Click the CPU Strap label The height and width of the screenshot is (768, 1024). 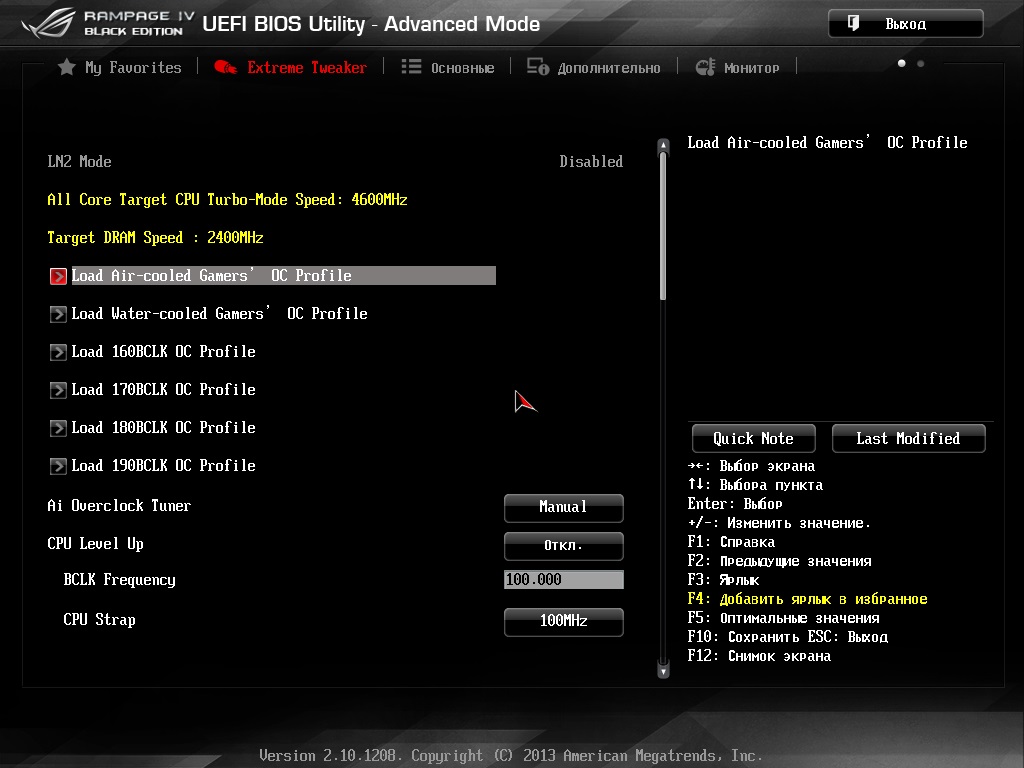click(x=99, y=619)
